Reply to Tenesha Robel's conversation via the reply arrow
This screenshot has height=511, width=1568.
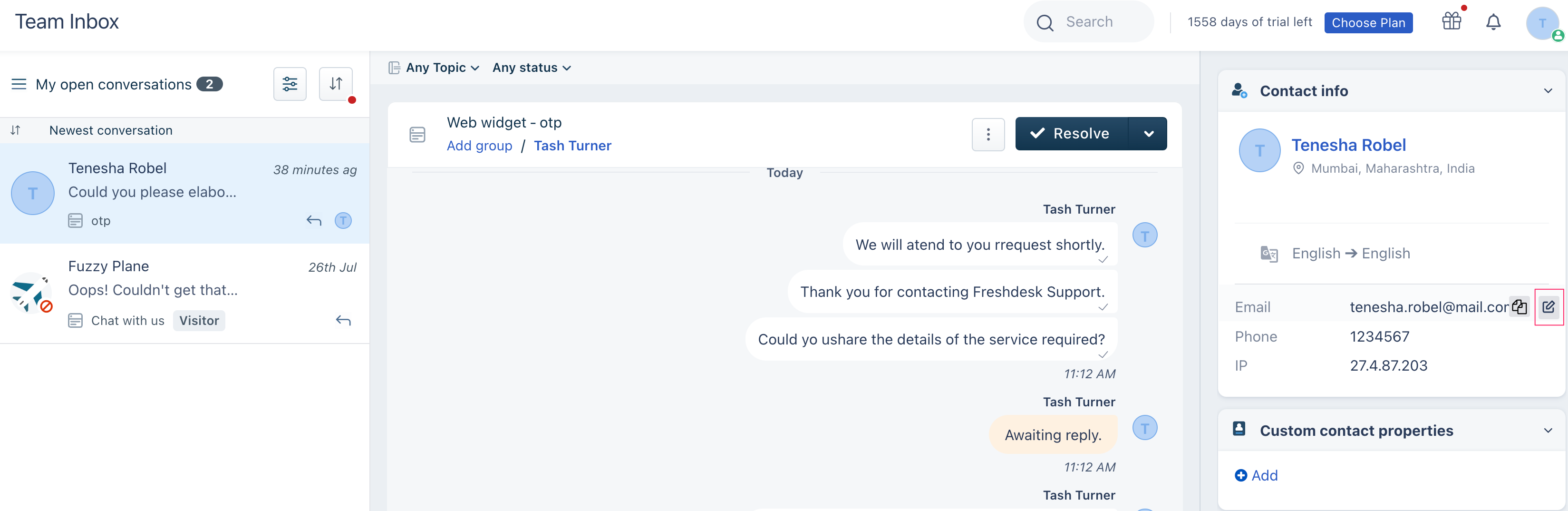click(314, 220)
